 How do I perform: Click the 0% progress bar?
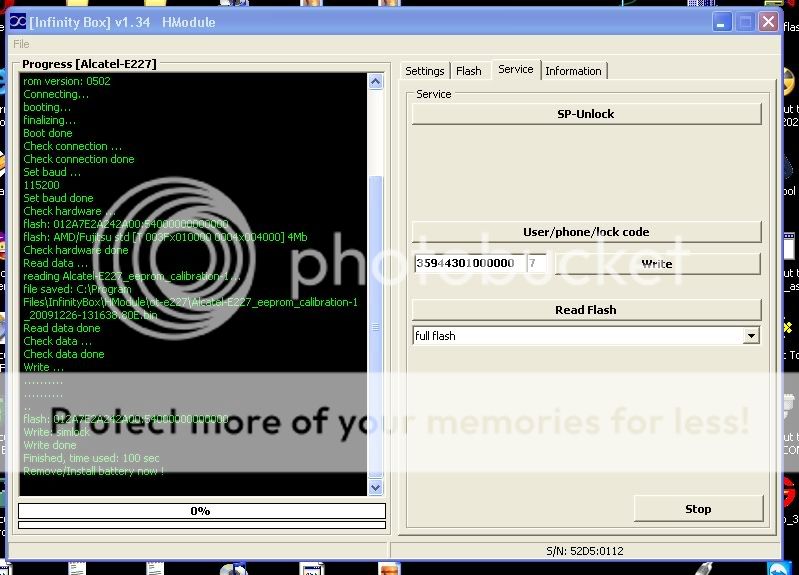(x=201, y=511)
